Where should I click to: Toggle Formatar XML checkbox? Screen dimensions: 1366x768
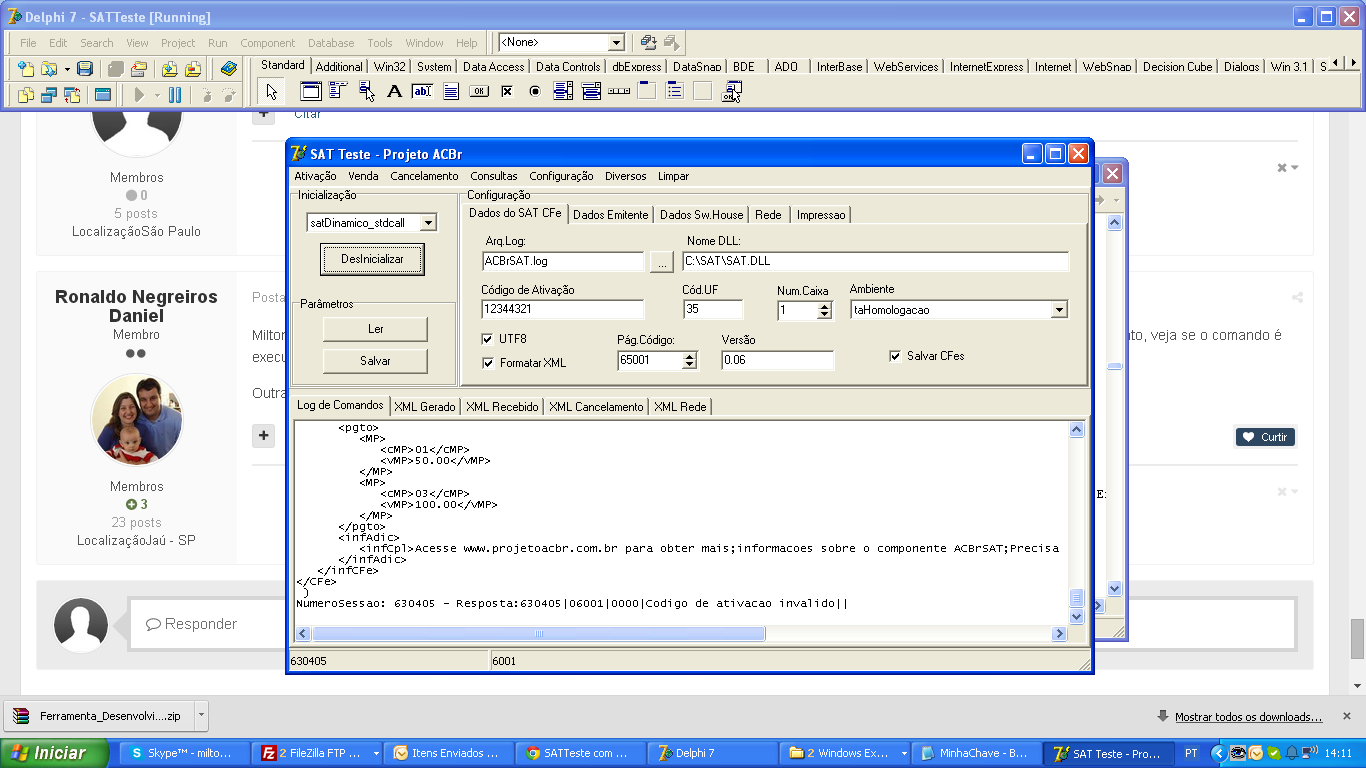coord(487,363)
